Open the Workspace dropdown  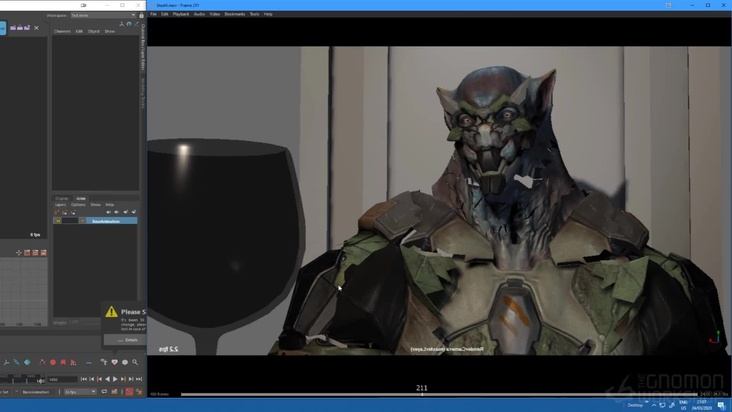100,15
